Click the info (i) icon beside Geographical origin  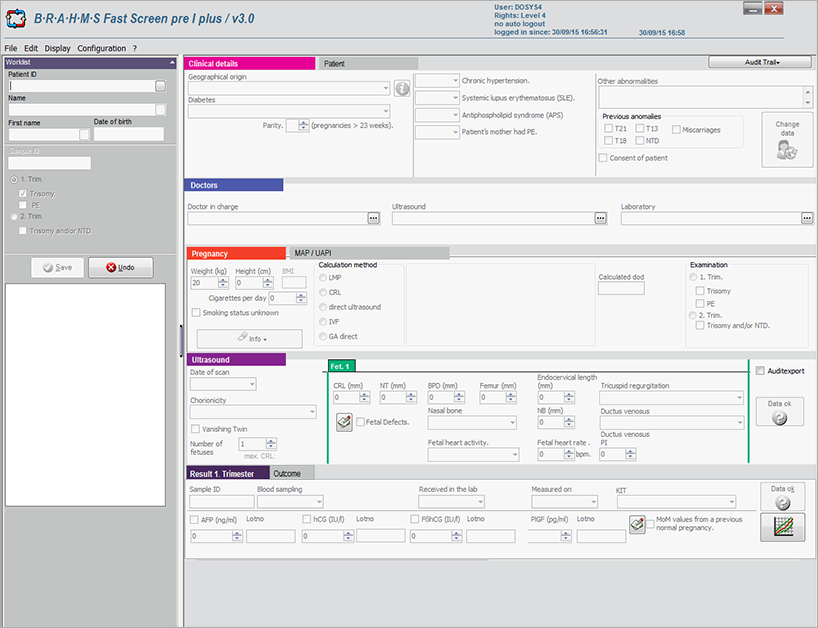[x=402, y=88]
